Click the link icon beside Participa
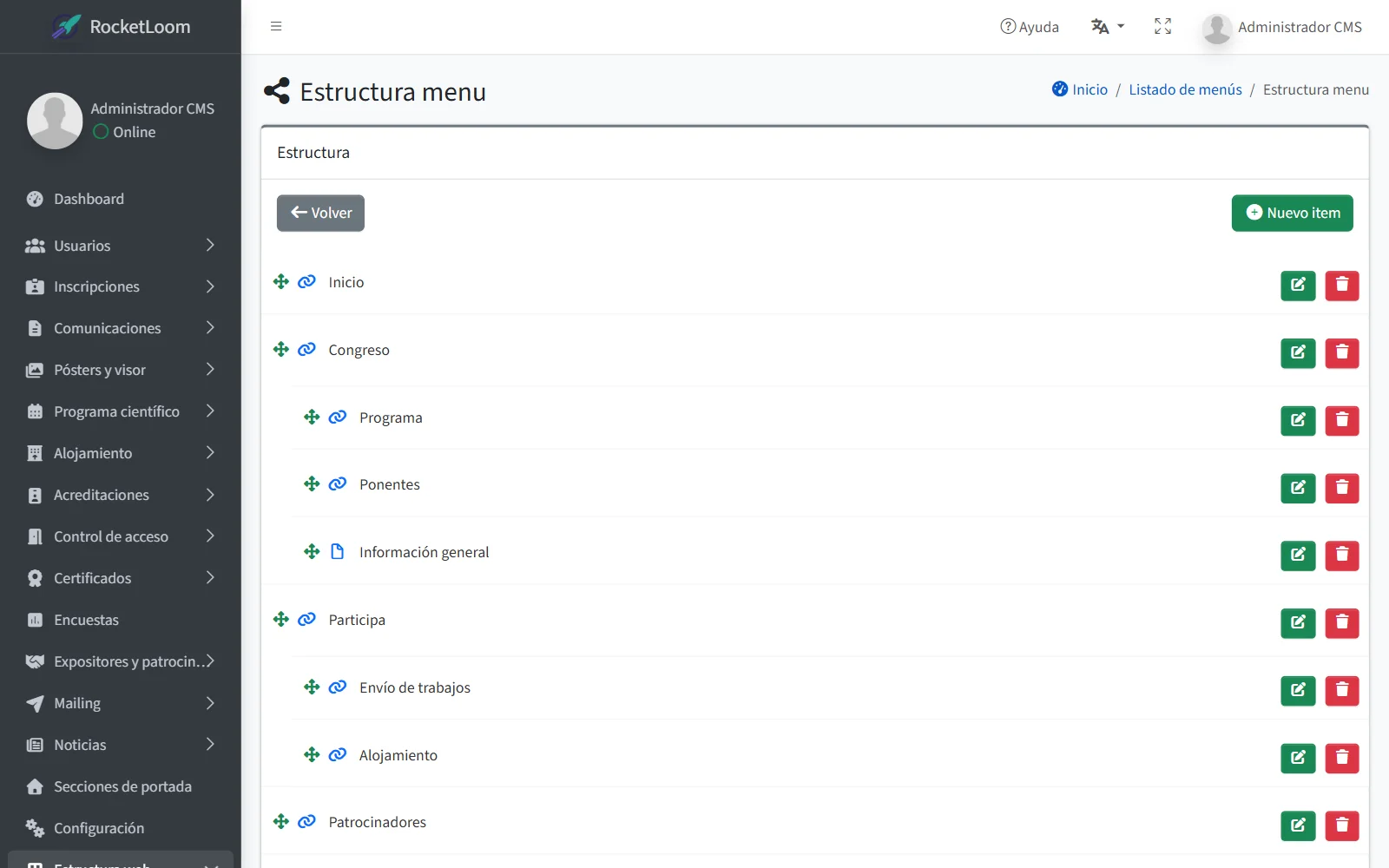 point(306,619)
